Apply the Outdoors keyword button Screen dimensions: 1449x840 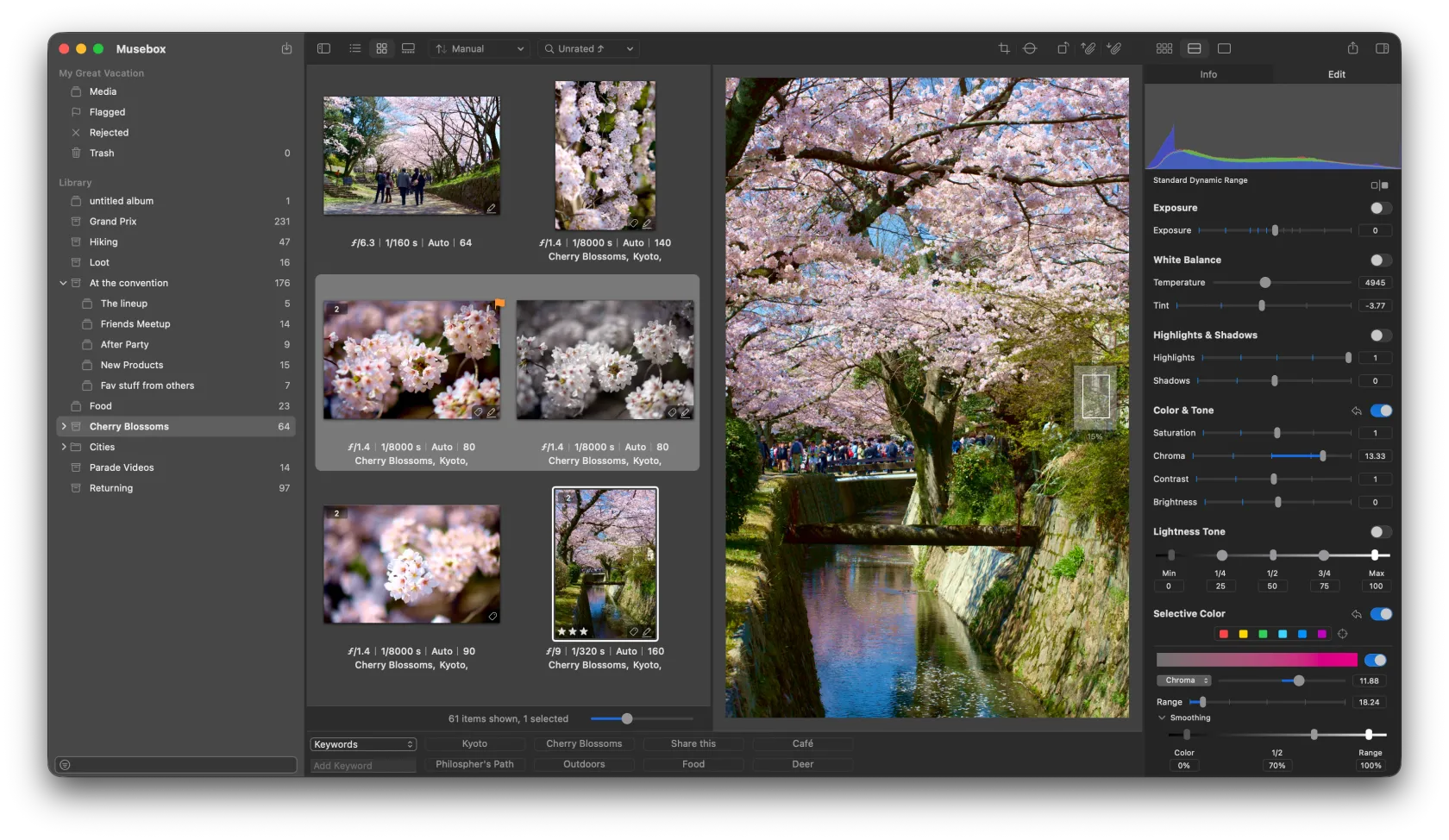pyautogui.click(x=584, y=764)
